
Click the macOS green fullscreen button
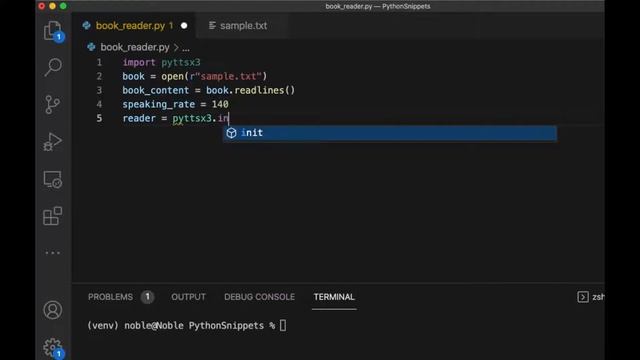63,6
